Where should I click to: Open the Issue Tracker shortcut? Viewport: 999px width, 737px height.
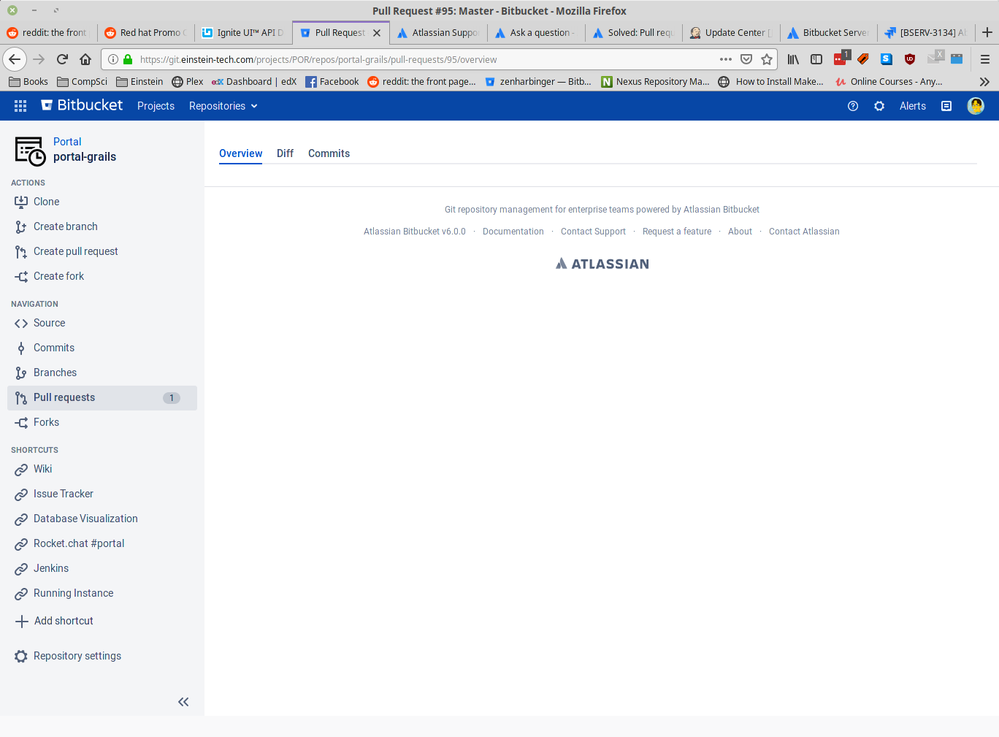pyautogui.click(x=102, y=494)
